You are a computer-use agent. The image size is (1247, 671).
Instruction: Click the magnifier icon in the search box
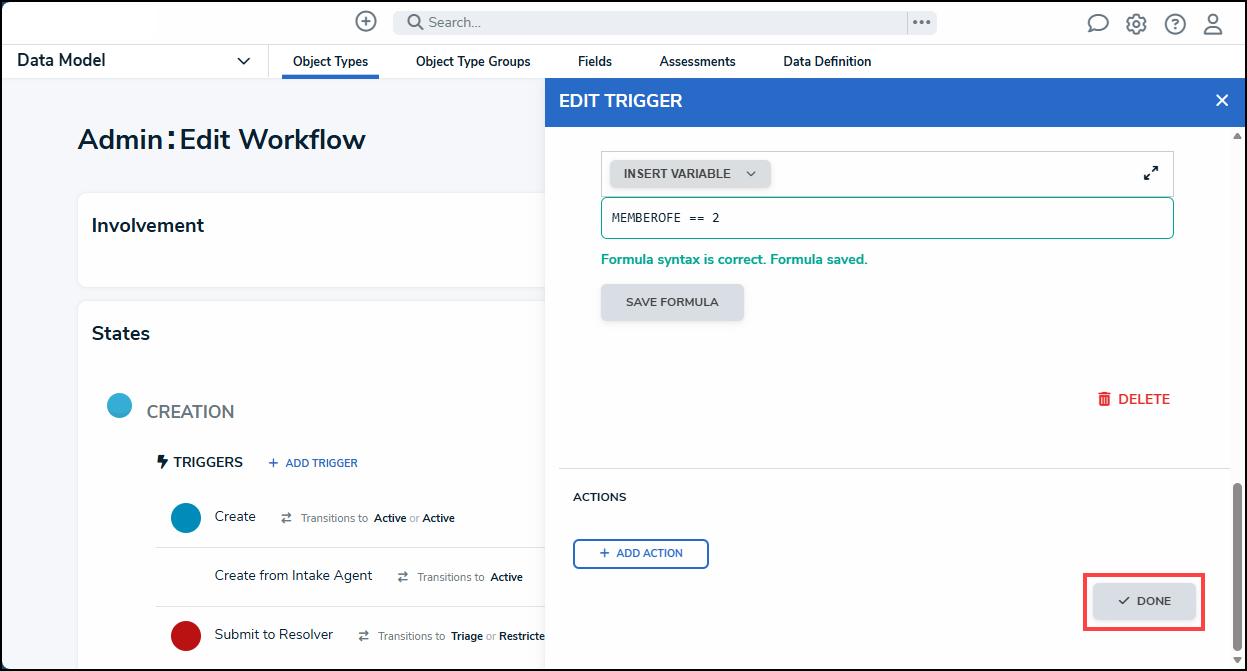click(x=415, y=22)
